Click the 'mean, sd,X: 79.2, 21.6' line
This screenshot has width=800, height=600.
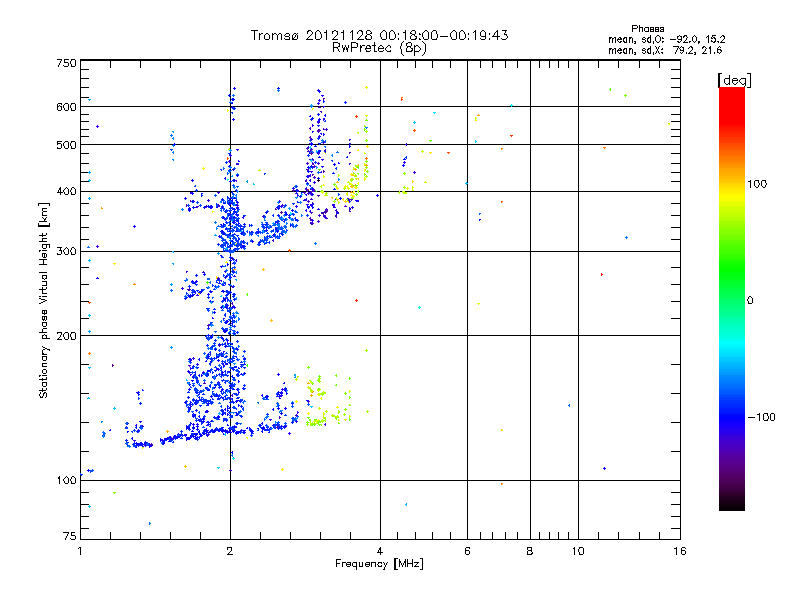665,50
